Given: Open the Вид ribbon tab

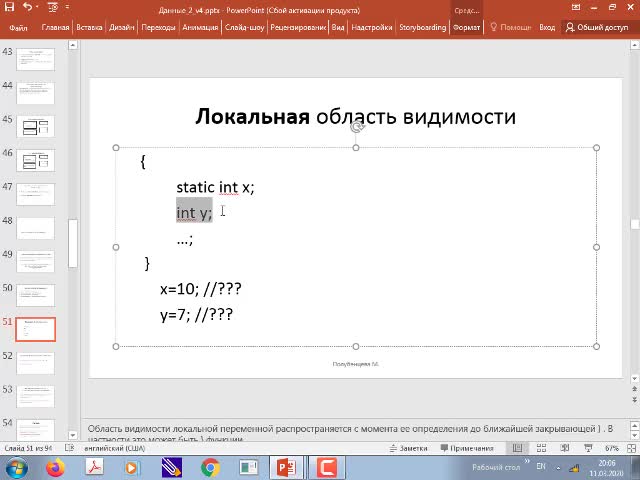Looking at the screenshot, I should 338,27.
